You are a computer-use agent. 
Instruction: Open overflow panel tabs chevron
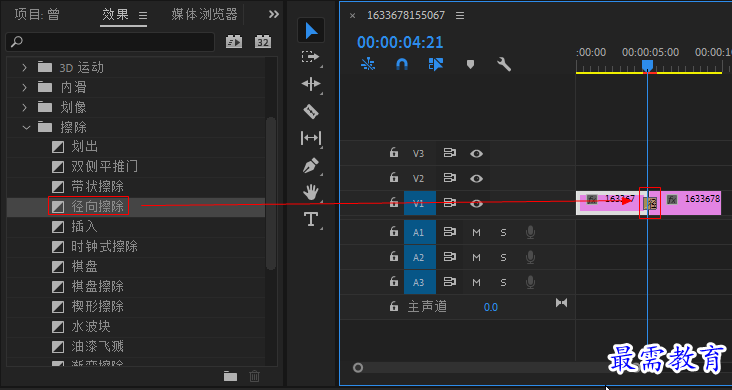click(x=274, y=14)
